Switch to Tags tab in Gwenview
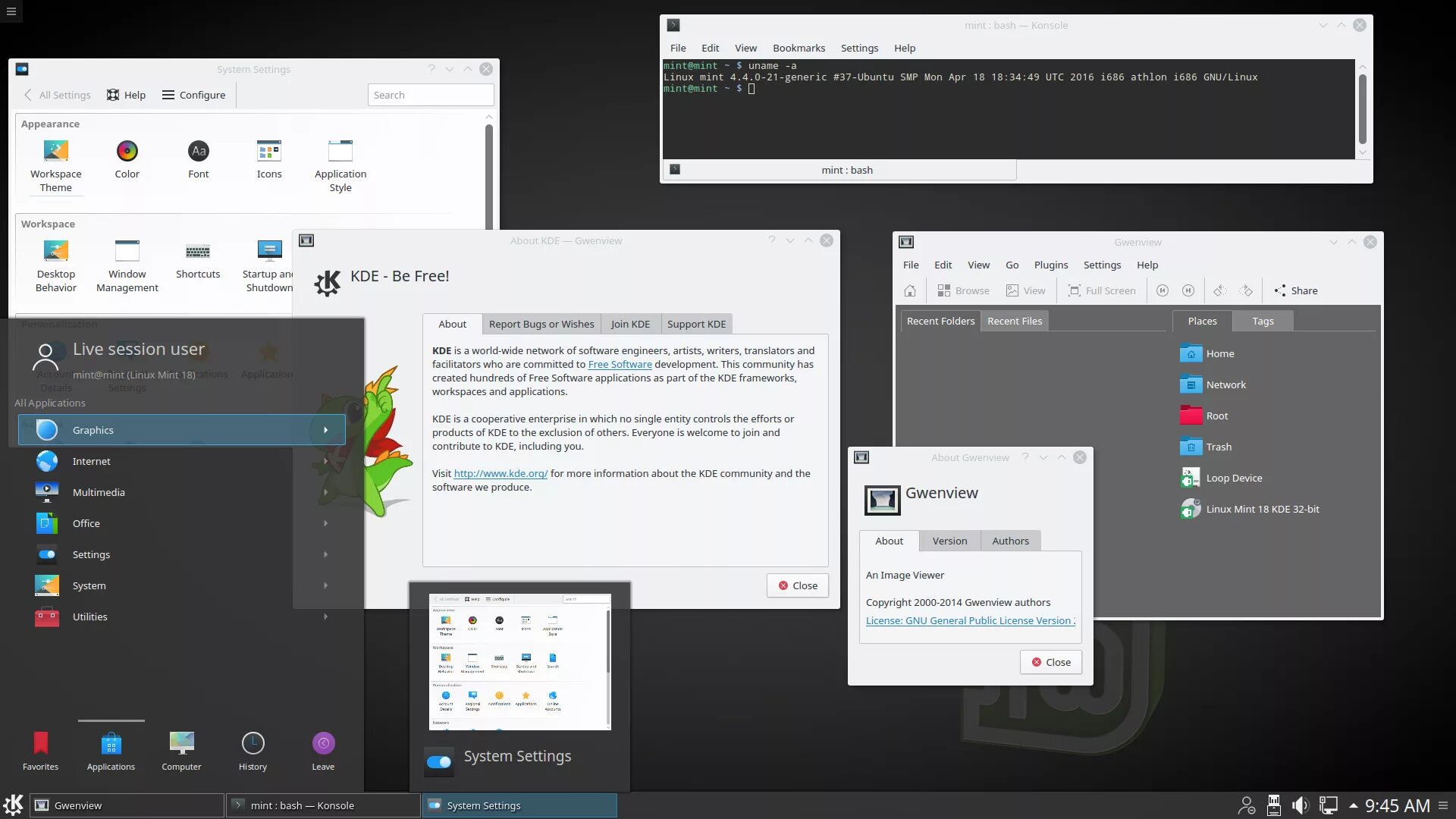Image resolution: width=1456 pixels, height=819 pixels. click(1263, 321)
